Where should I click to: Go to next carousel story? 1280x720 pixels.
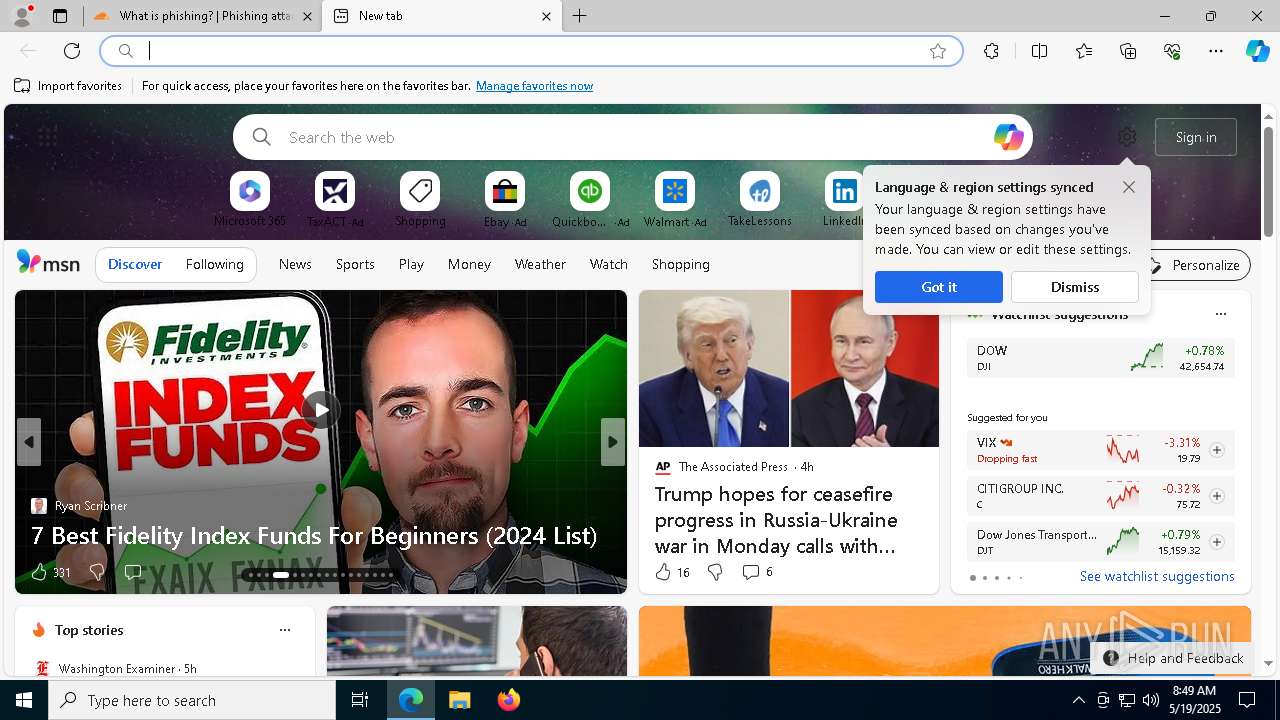coord(613,442)
